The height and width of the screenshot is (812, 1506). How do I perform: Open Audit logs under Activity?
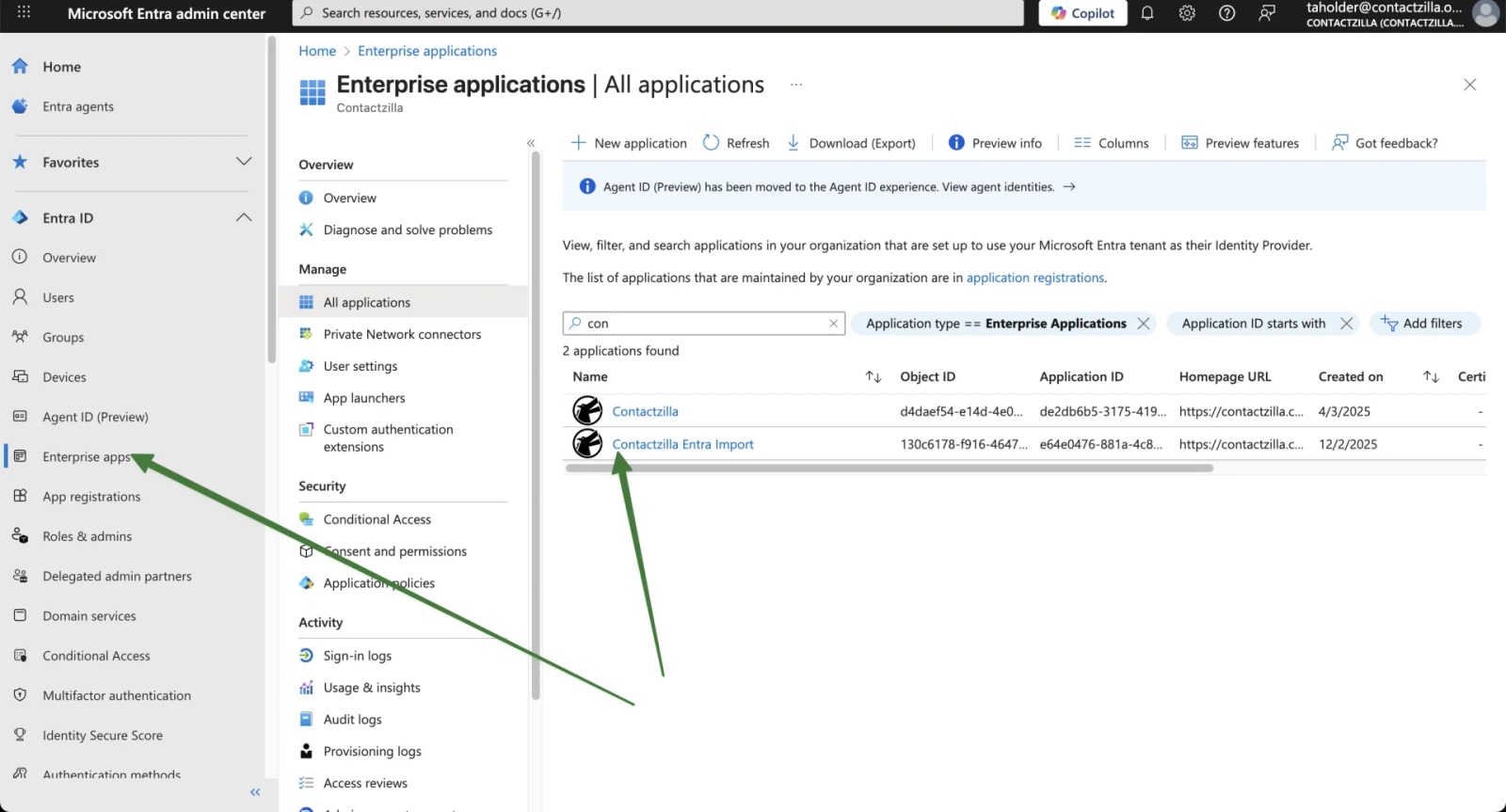(x=353, y=720)
